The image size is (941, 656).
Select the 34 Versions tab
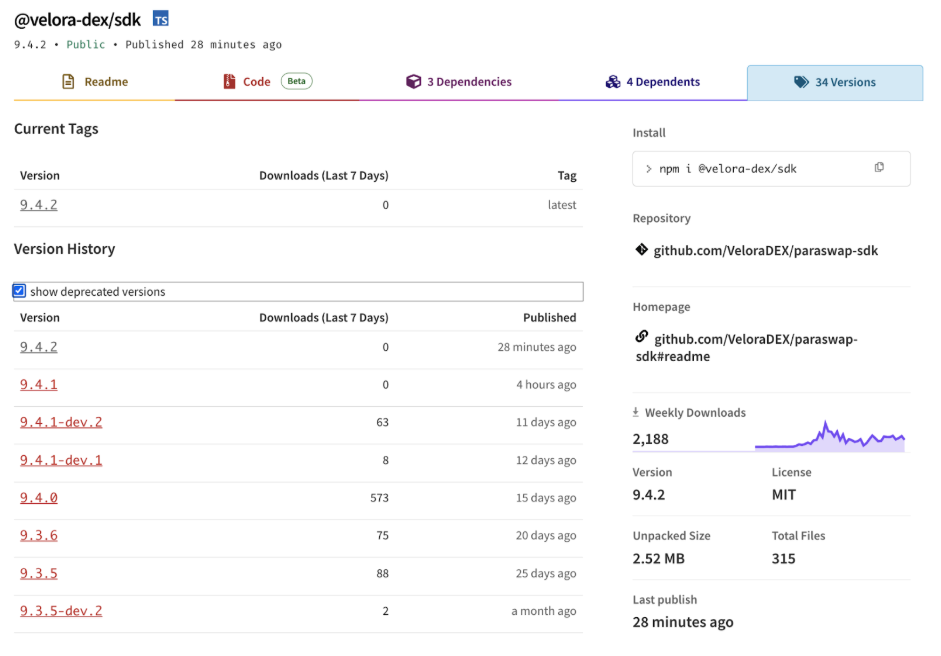tap(835, 83)
